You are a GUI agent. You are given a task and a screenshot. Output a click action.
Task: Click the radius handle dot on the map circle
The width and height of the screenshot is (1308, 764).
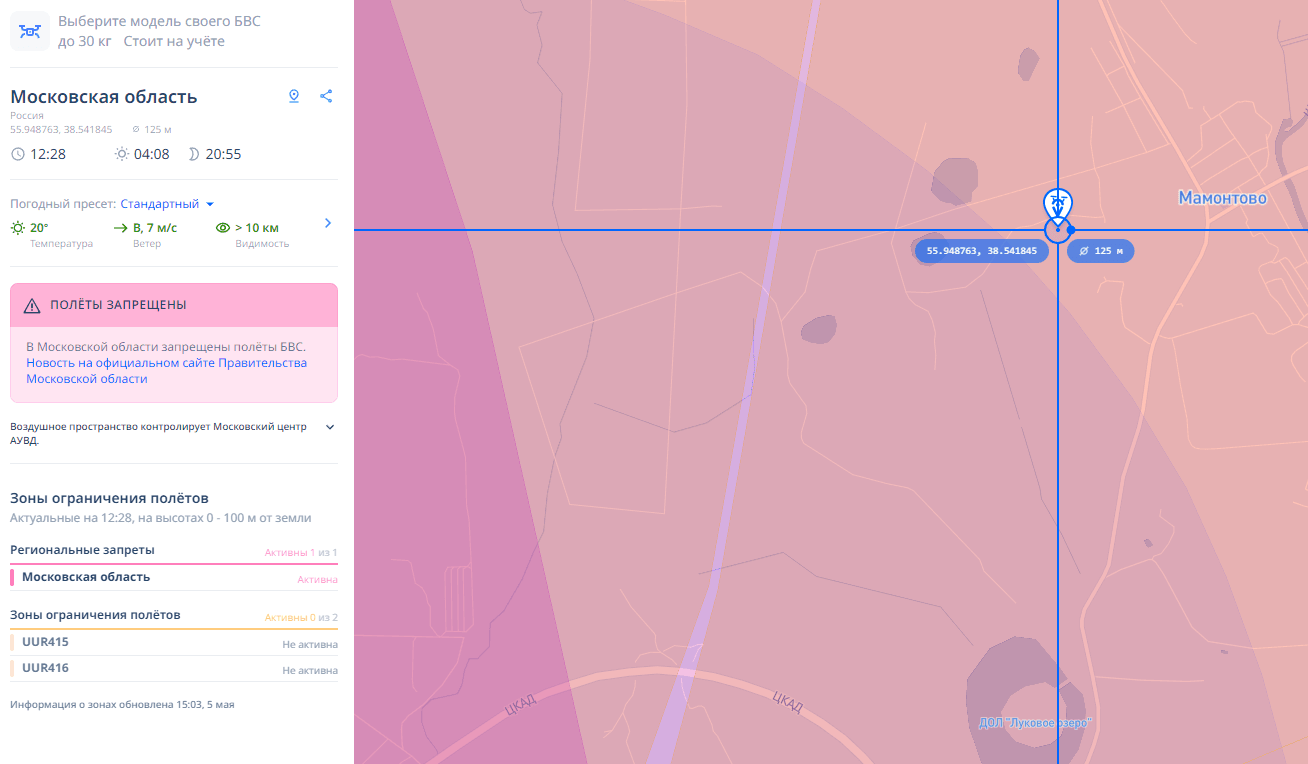click(x=1070, y=230)
